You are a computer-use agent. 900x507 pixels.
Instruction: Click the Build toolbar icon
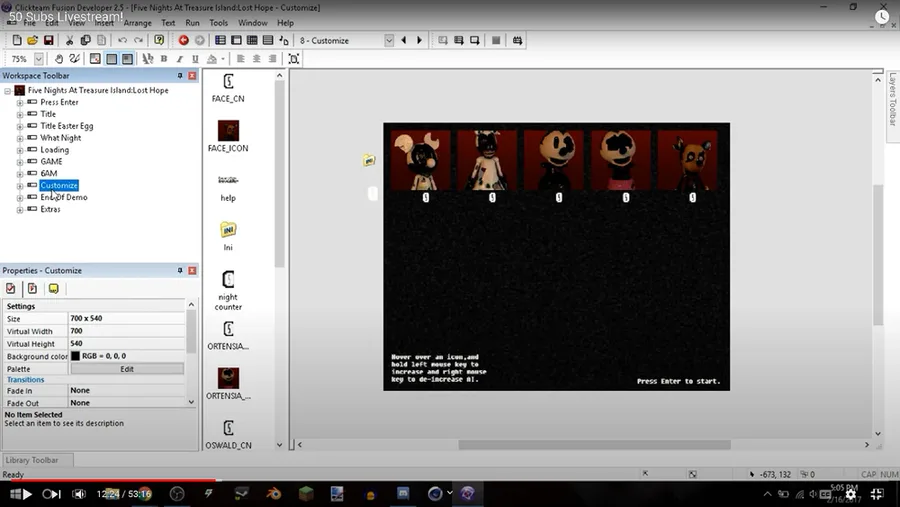(517, 40)
